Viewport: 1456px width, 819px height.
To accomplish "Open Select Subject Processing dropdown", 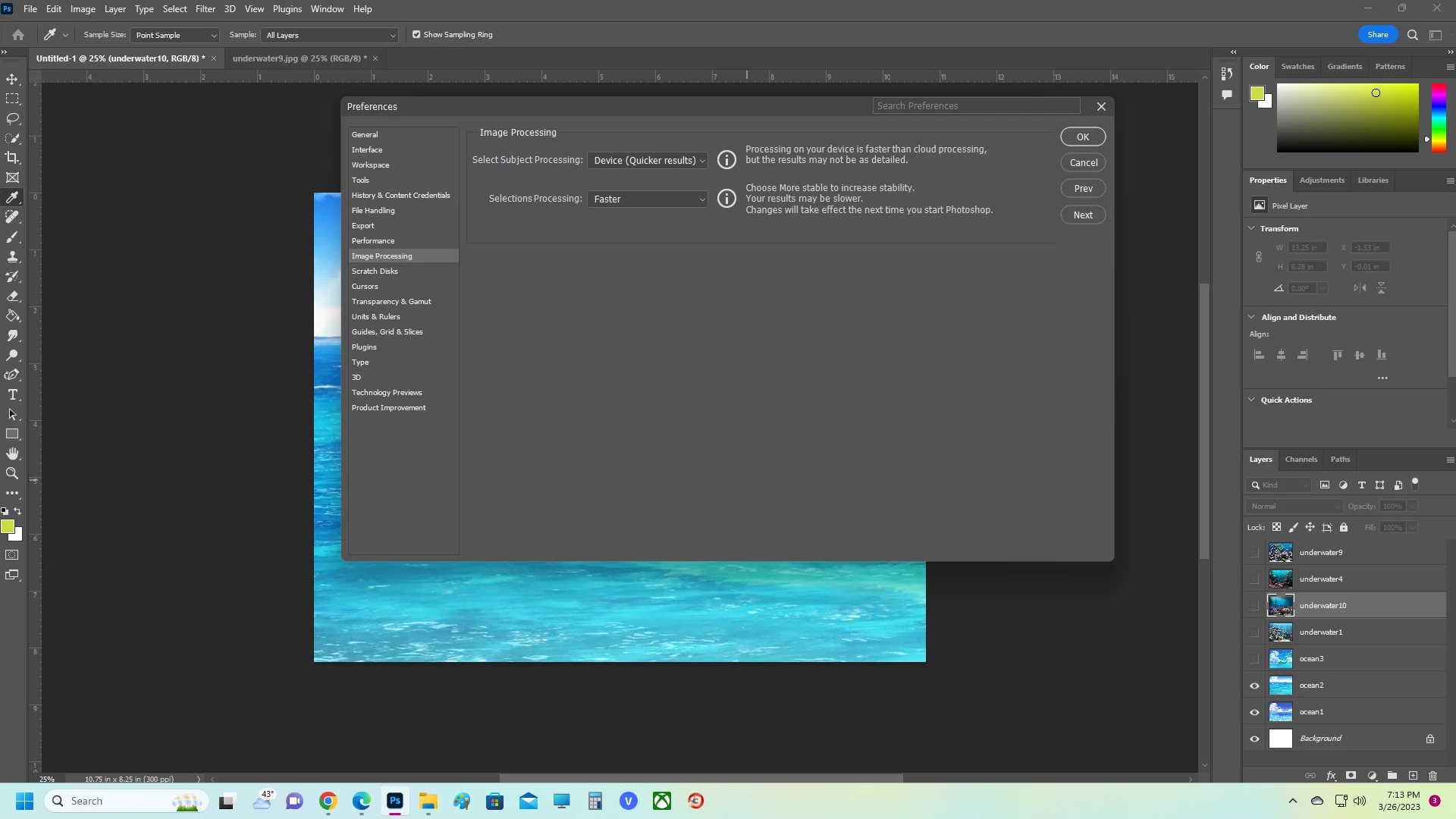I will coord(648,160).
